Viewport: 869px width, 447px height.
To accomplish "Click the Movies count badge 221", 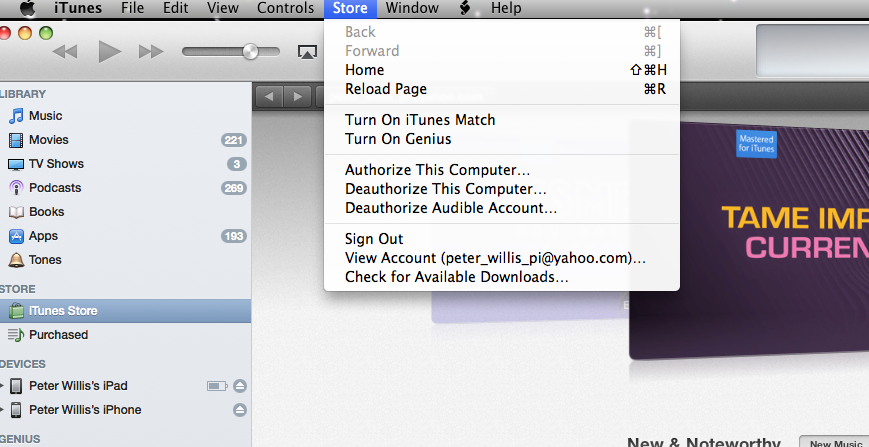I will pos(233,140).
